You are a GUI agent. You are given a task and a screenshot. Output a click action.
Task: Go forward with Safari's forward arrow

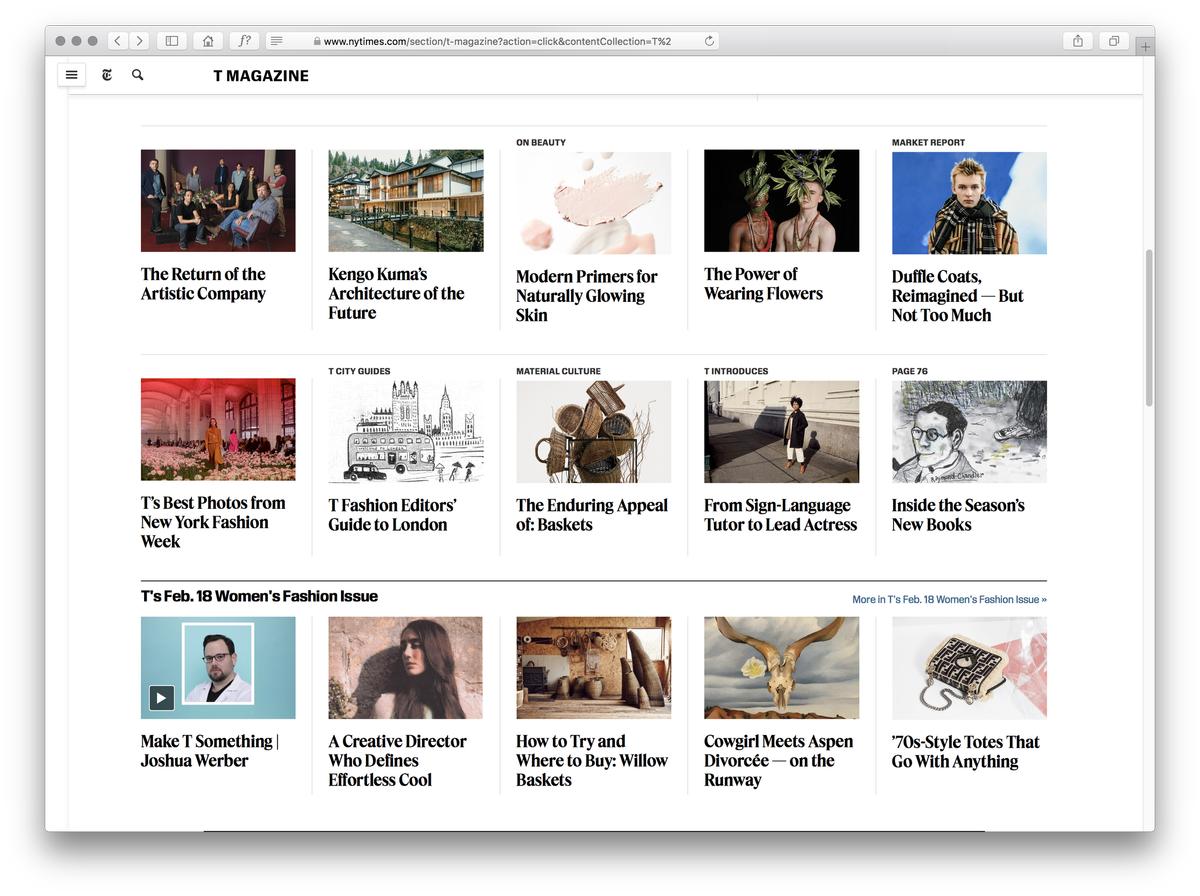pos(139,41)
